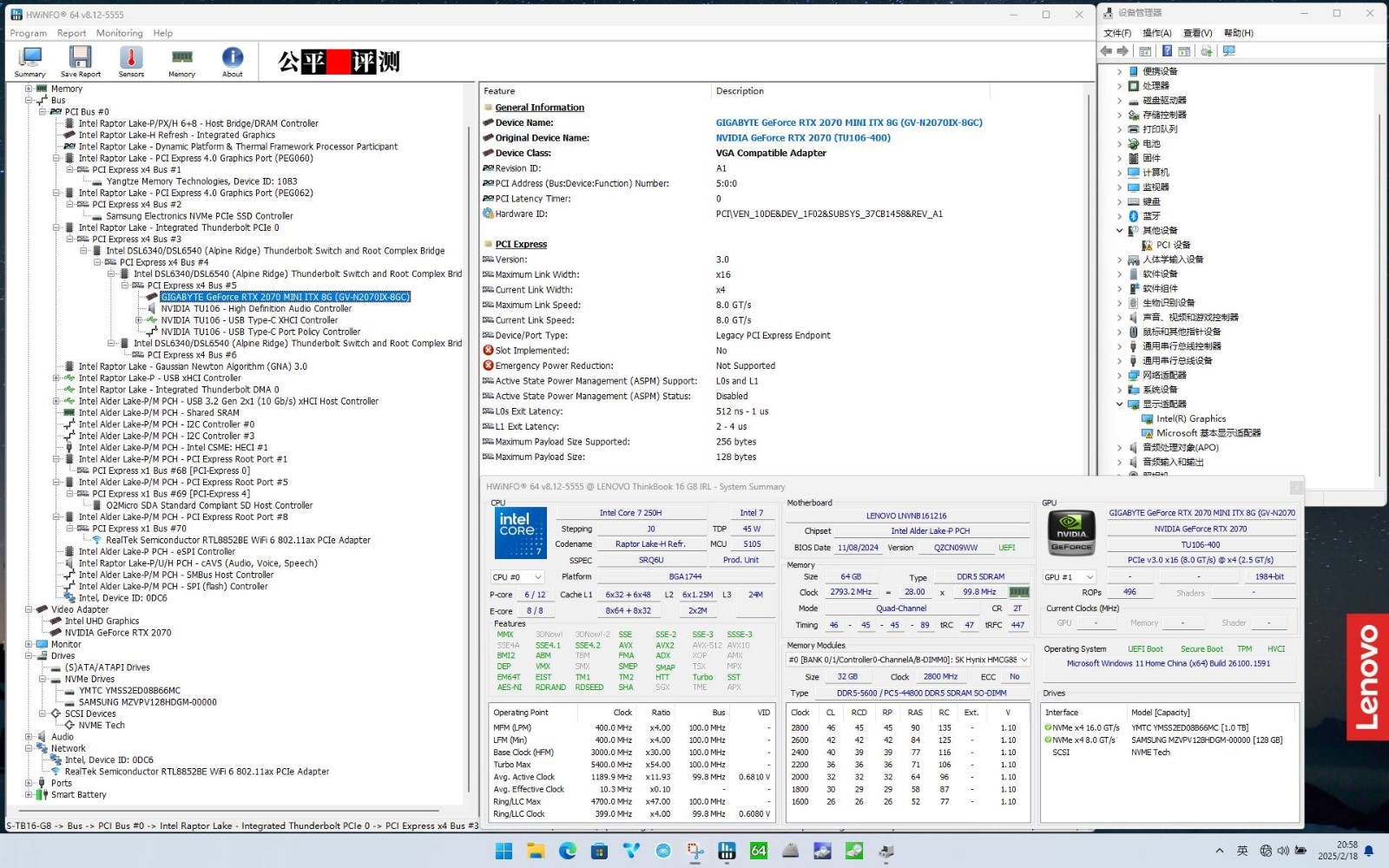Open 查看(V) menu in Device Manager
1389x868 pixels.
click(1198, 33)
